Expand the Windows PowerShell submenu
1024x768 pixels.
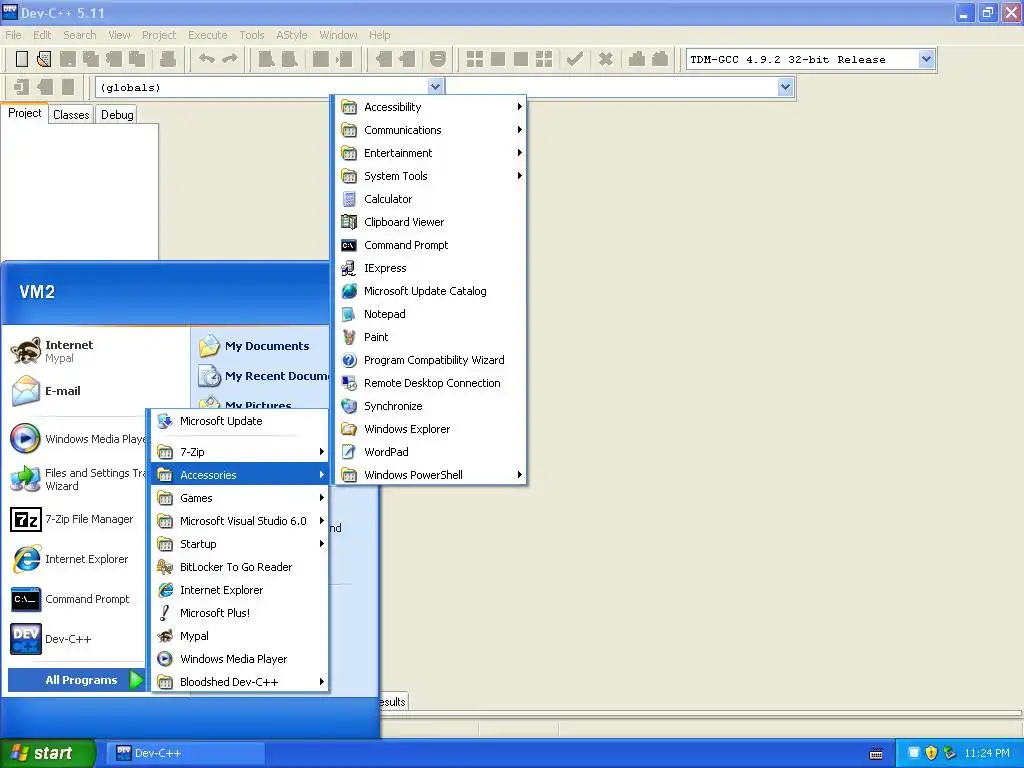pos(430,475)
